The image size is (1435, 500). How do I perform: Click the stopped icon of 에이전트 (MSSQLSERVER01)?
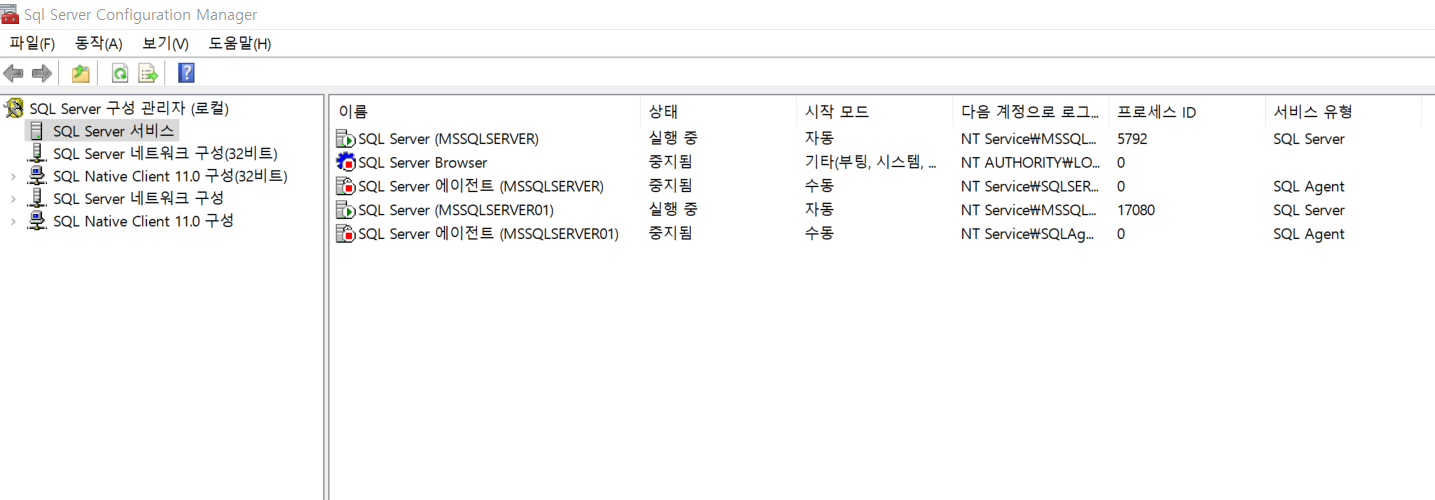(345, 234)
